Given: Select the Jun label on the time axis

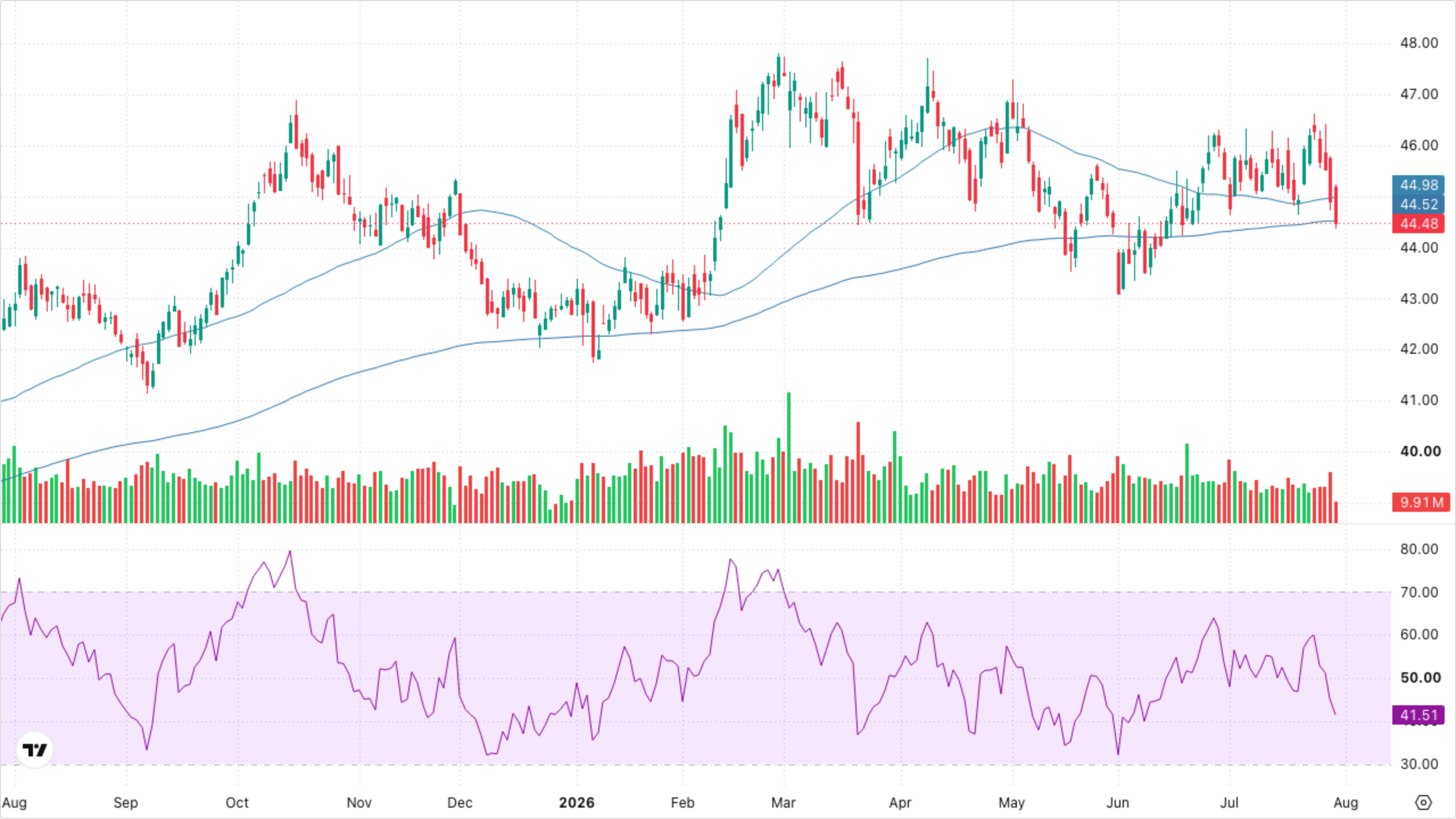Looking at the screenshot, I should coord(1118,803).
